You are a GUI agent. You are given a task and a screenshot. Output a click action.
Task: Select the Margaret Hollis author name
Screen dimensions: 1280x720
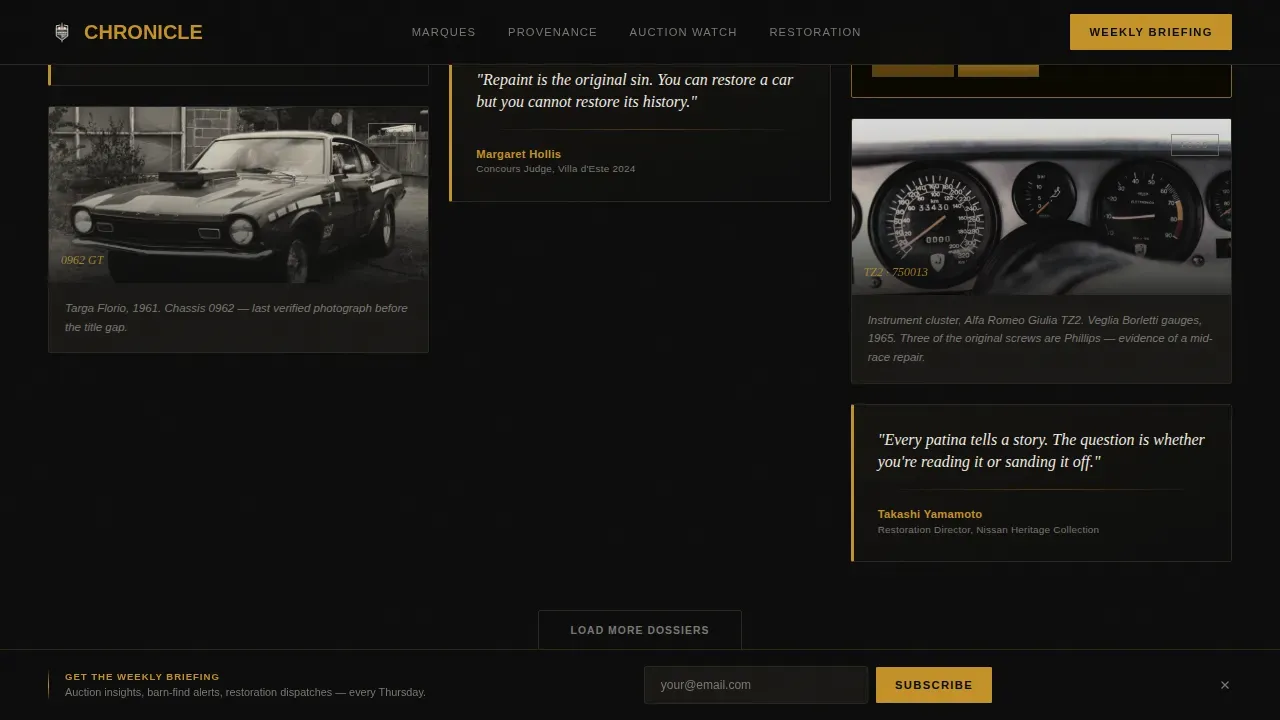tap(518, 154)
